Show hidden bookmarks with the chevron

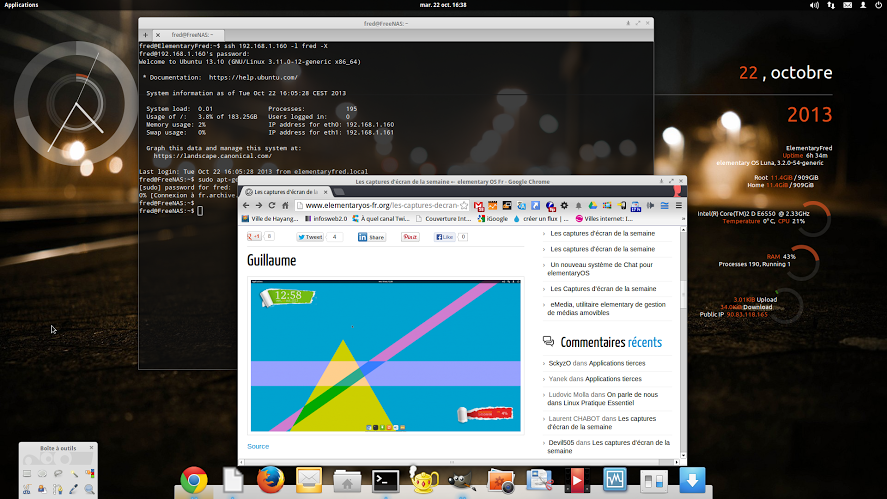(683, 218)
